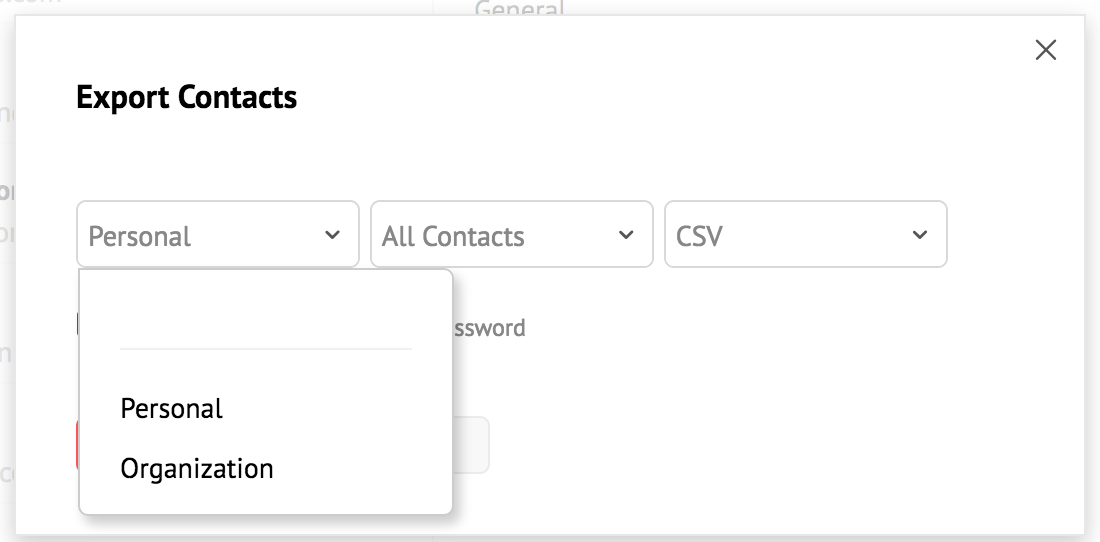
Task: Click the chevron arrow on the All Contacts dropdown
Action: coord(626,235)
